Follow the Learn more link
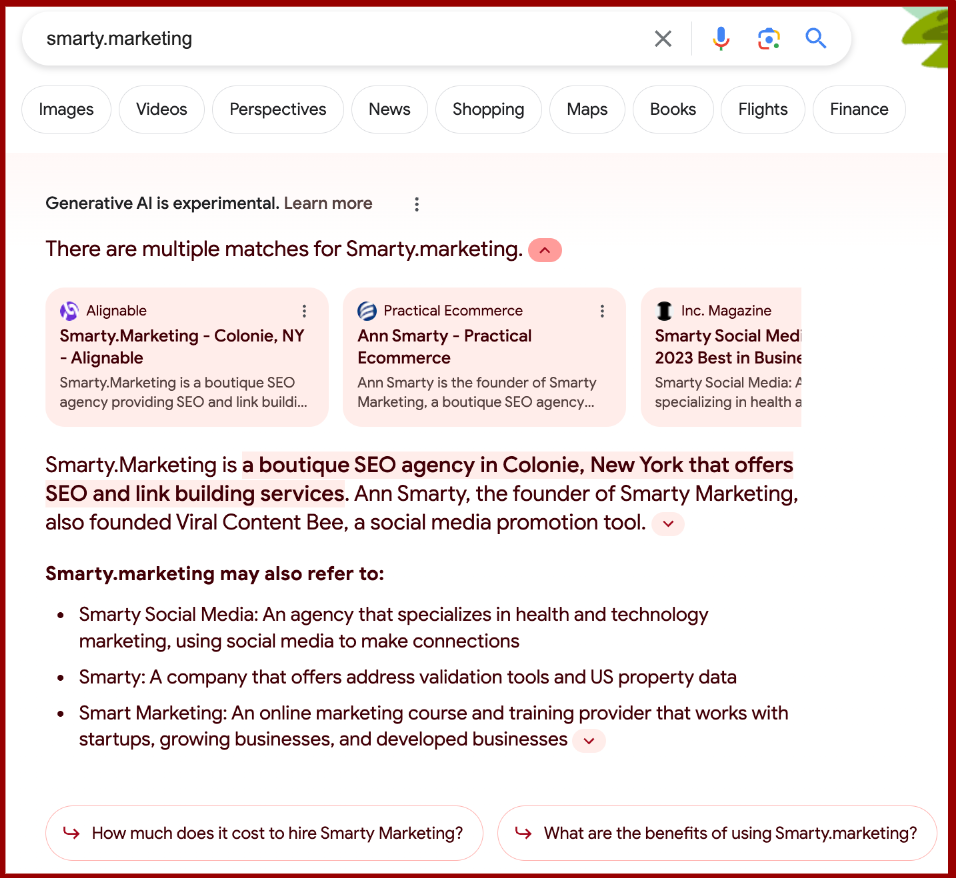 point(328,203)
